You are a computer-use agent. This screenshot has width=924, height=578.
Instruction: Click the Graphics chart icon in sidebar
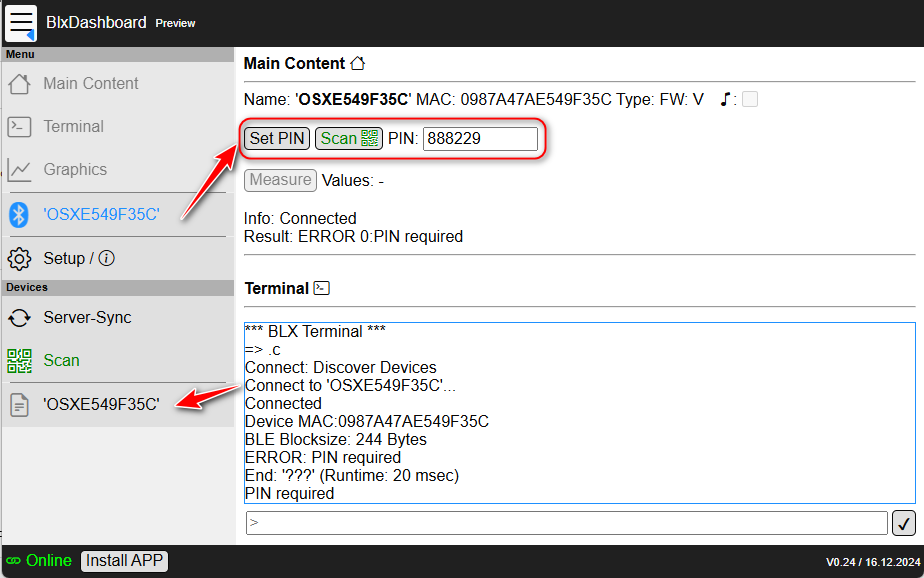[19, 170]
